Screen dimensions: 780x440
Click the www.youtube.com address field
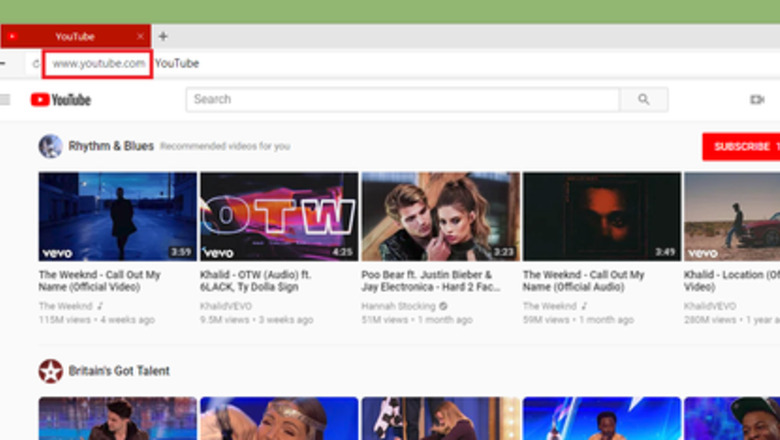pos(98,64)
